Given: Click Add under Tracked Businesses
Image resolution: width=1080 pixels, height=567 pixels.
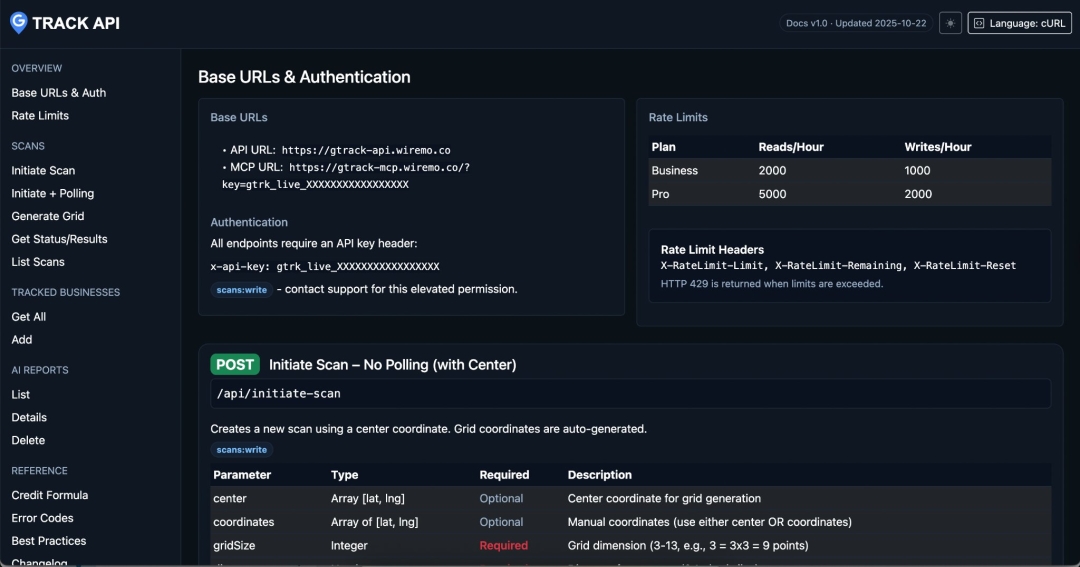Looking at the screenshot, I should pos(22,340).
